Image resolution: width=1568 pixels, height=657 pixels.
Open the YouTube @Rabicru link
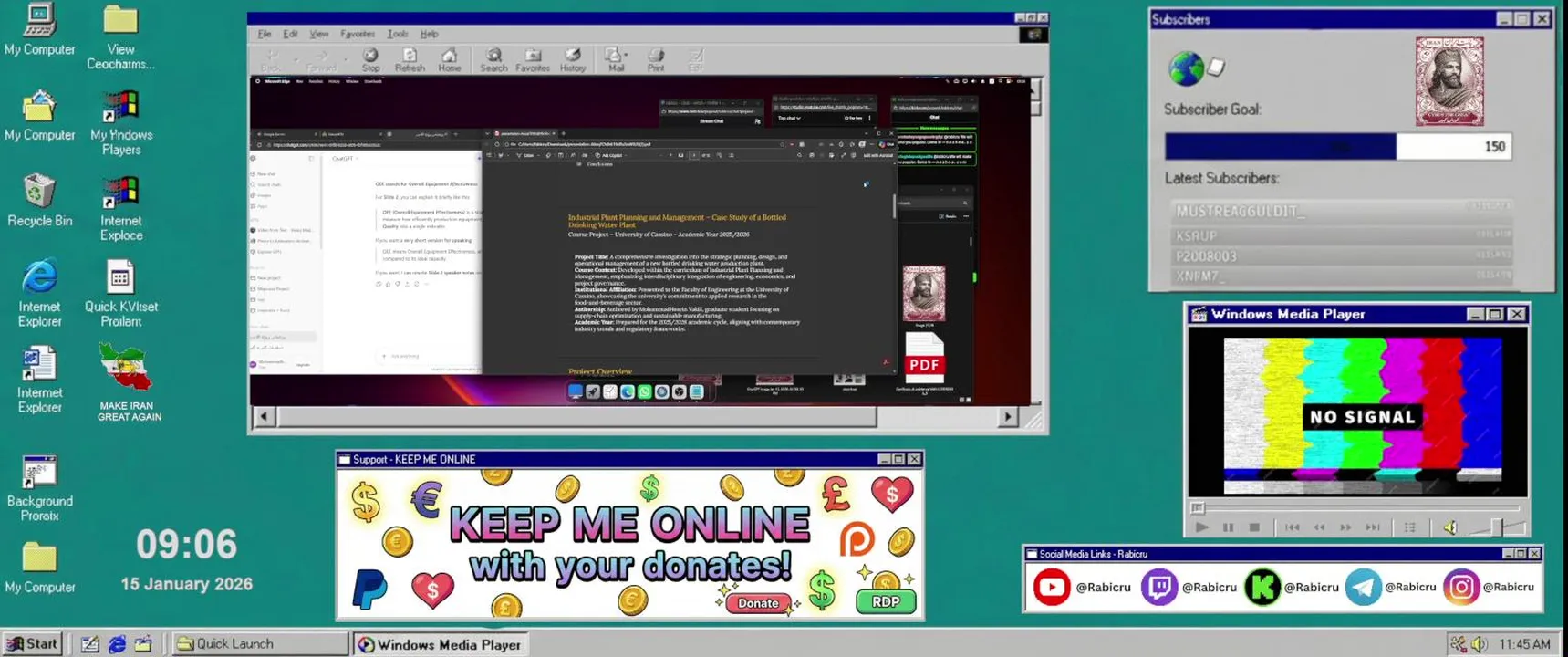[1082, 587]
